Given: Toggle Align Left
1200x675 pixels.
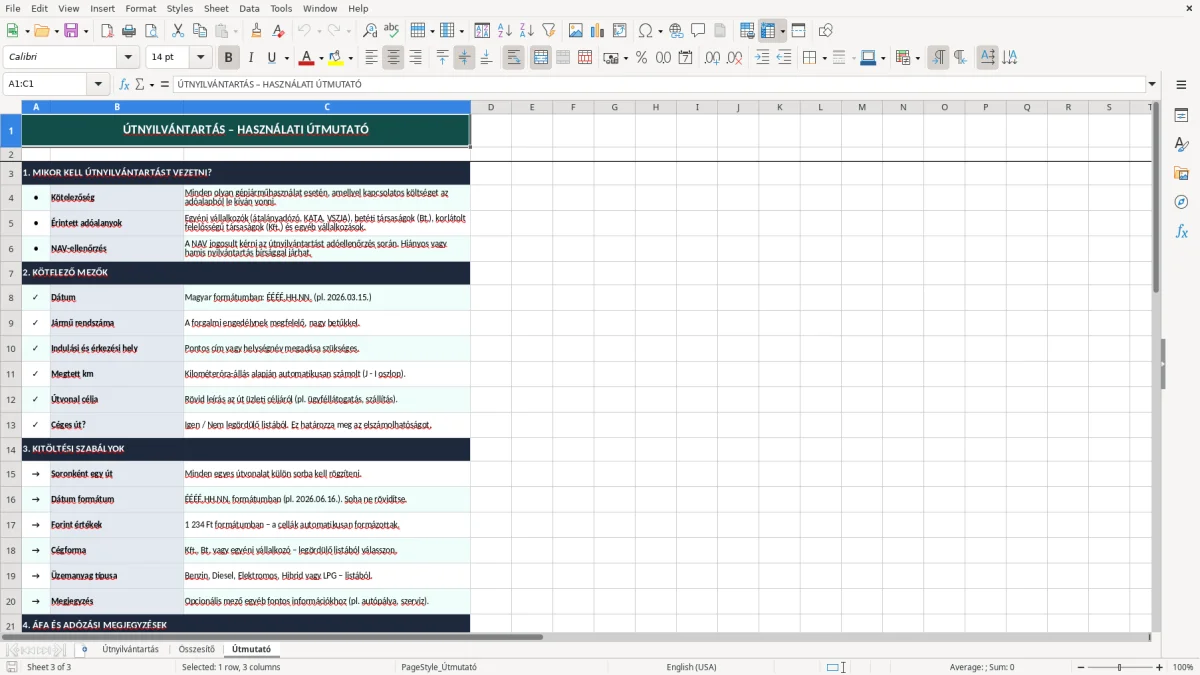Looking at the screenshot, I should click(x=371, y=58).
